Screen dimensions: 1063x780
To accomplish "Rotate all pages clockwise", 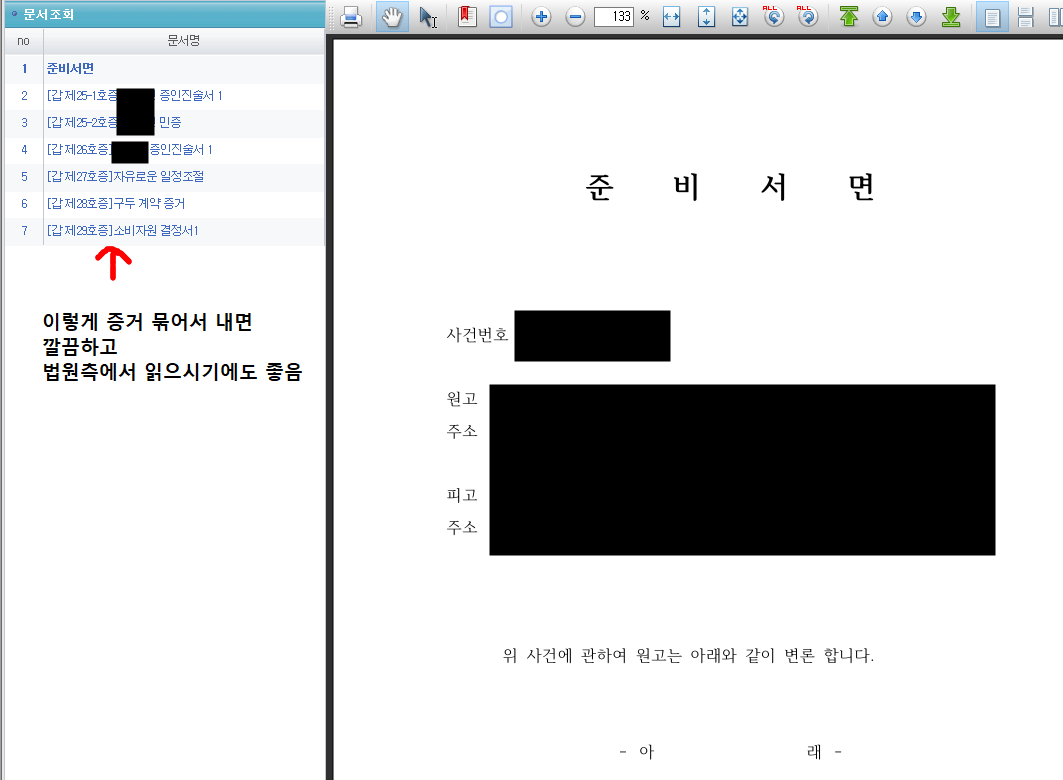I will click(x=807, y=16).
